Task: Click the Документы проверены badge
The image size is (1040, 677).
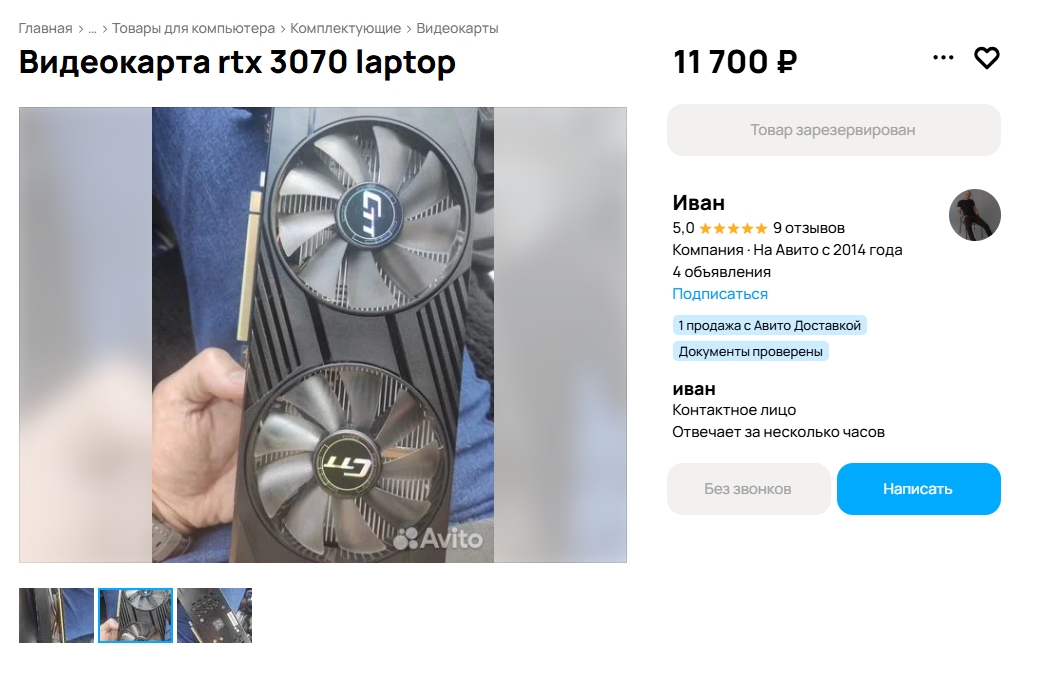Action: pyautogui.click(x=750, y=351)
